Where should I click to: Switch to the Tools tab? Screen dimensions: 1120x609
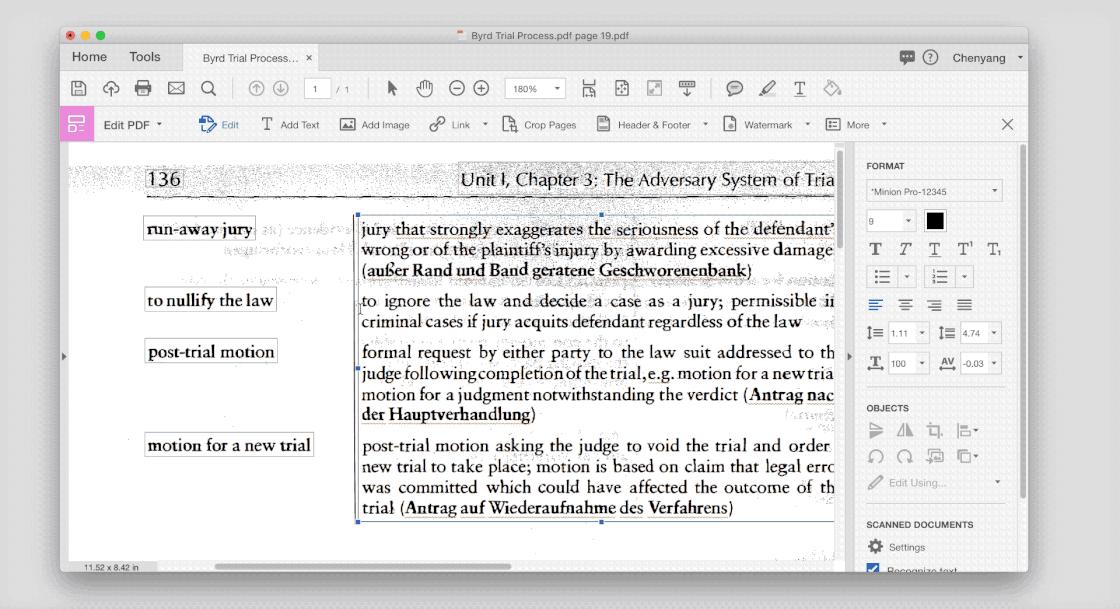click(x=144, y=57)
